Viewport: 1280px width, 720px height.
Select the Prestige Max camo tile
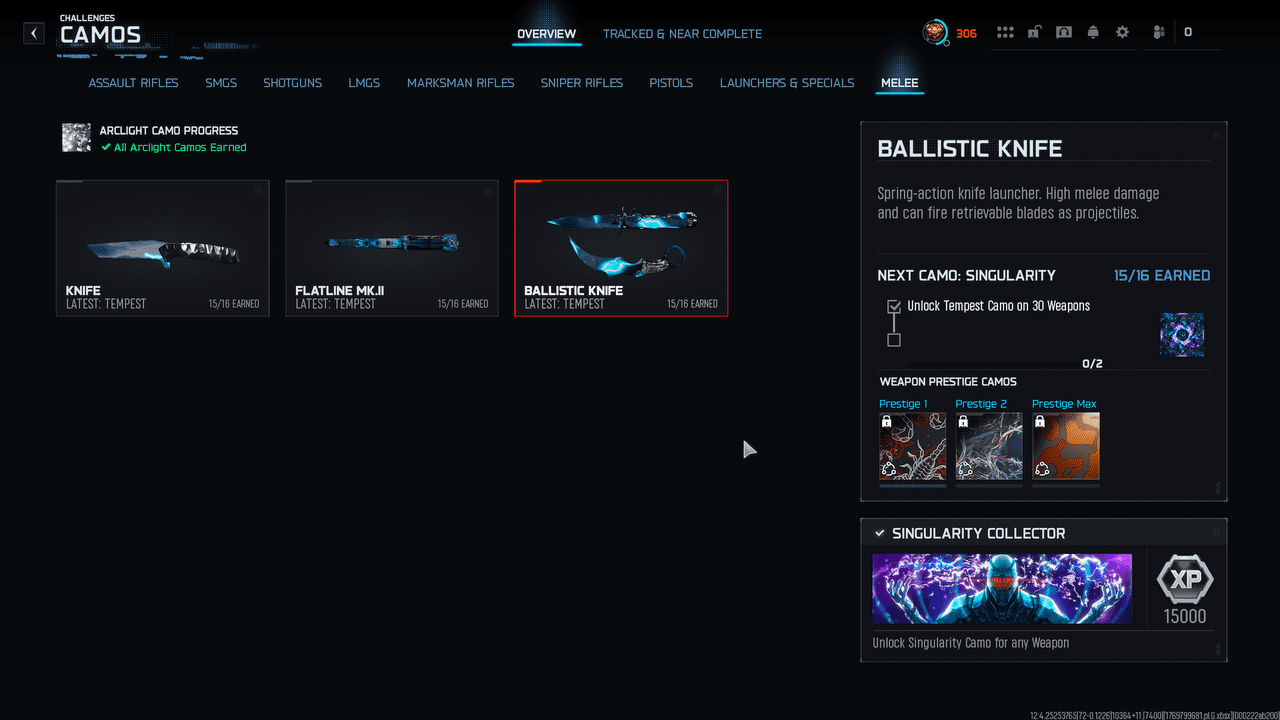click(1065, 446)
